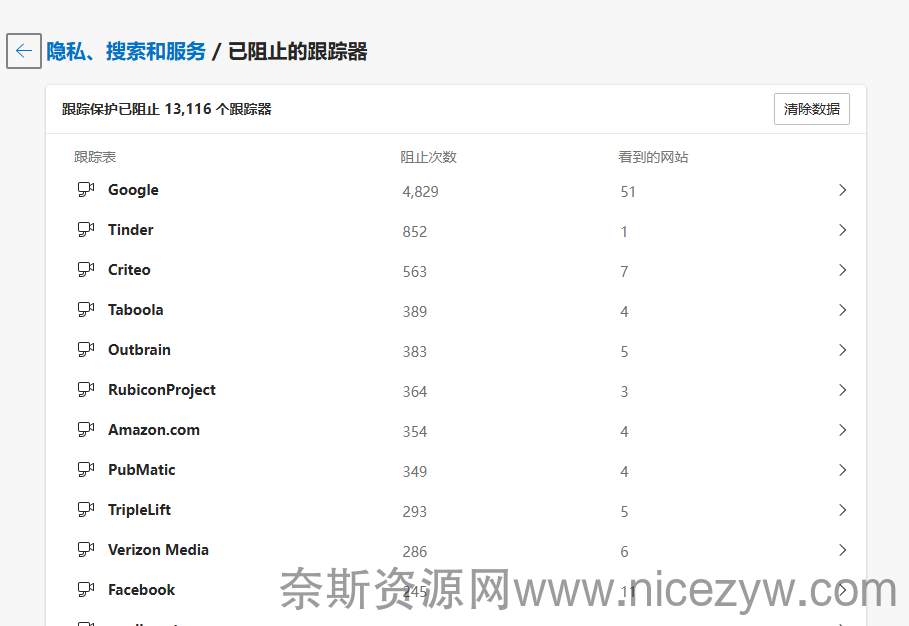This screenshot has width=909, height=626.
Task: Click the Google tracker icon
Action: click(x=86, y=190)
